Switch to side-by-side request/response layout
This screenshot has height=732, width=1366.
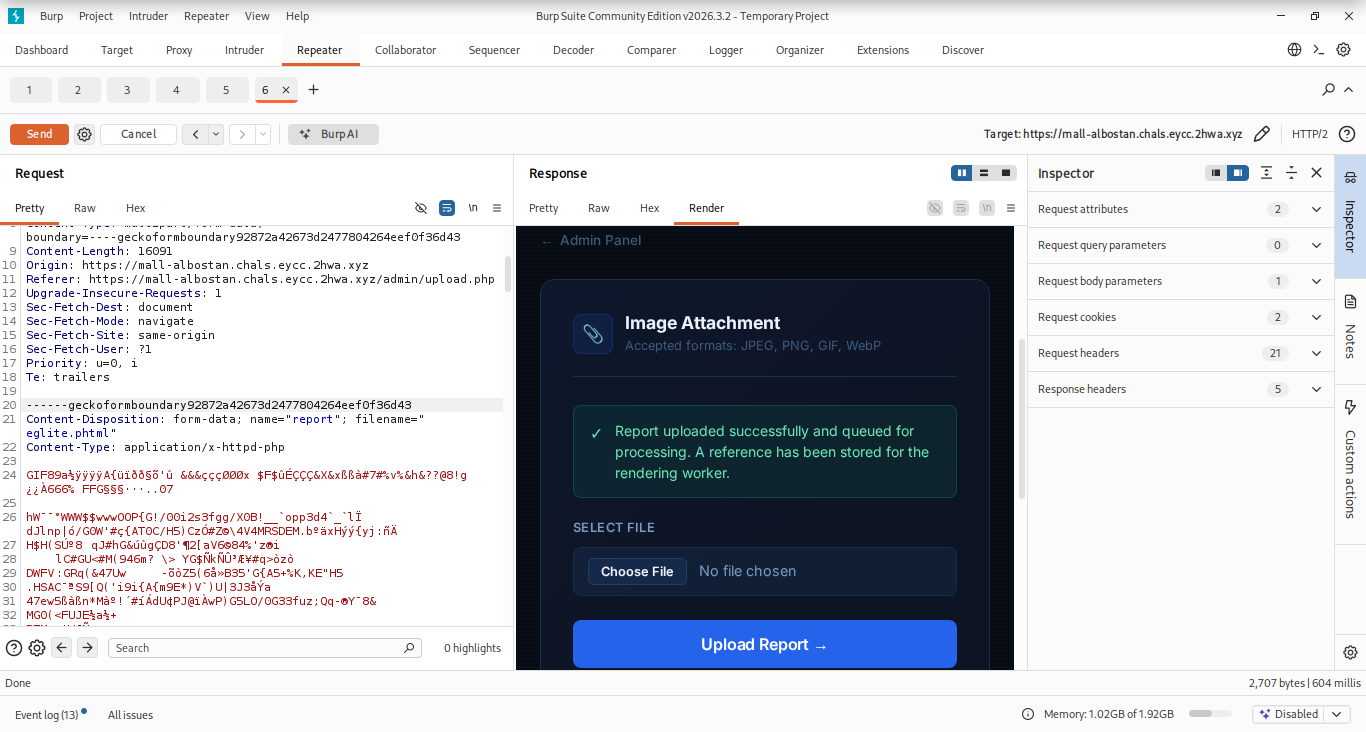[x=962, y=173]
